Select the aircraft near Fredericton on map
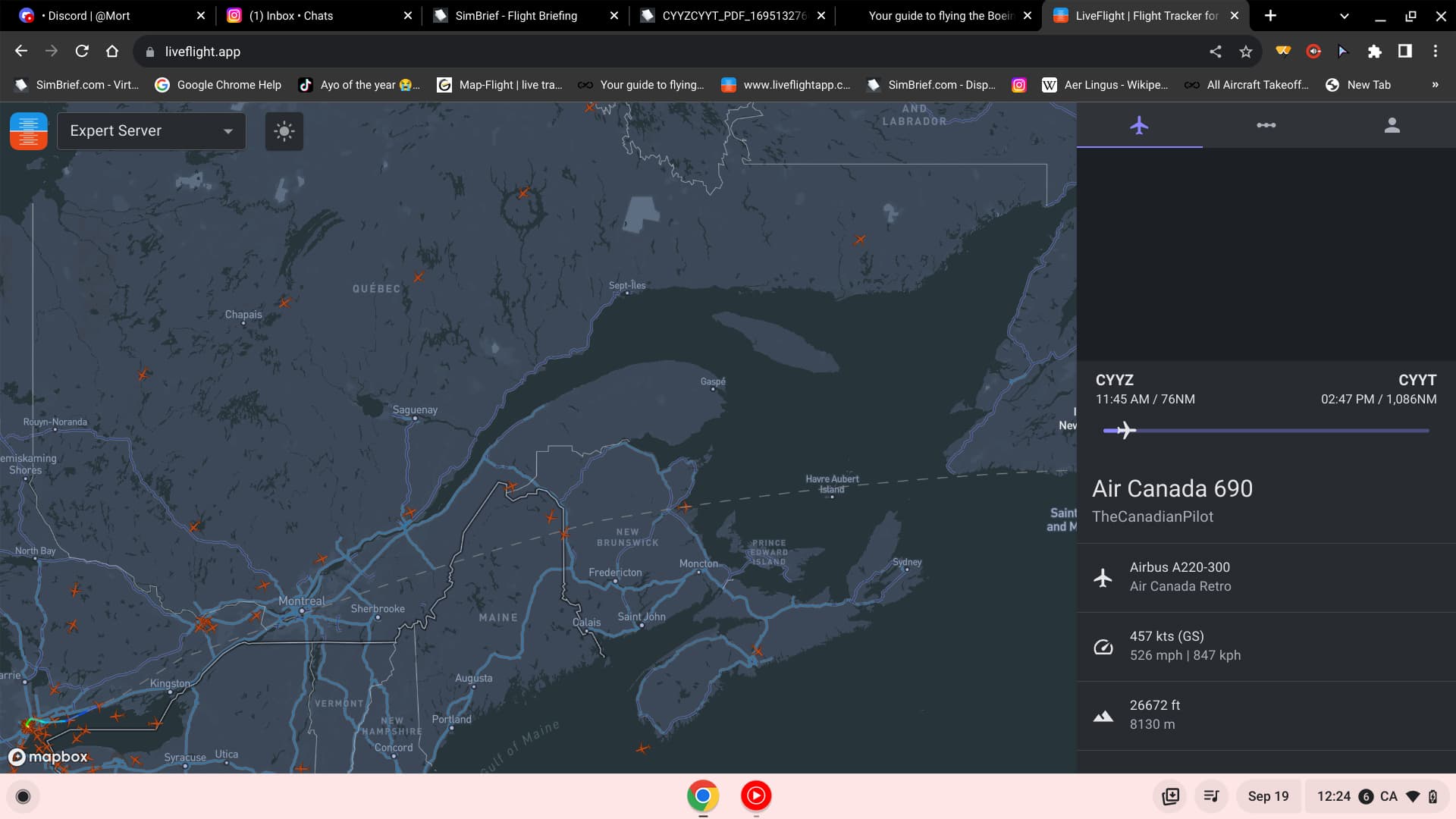Image resolution: width=1456 pixels, height=819 pixels. click(x=564, y=533)
